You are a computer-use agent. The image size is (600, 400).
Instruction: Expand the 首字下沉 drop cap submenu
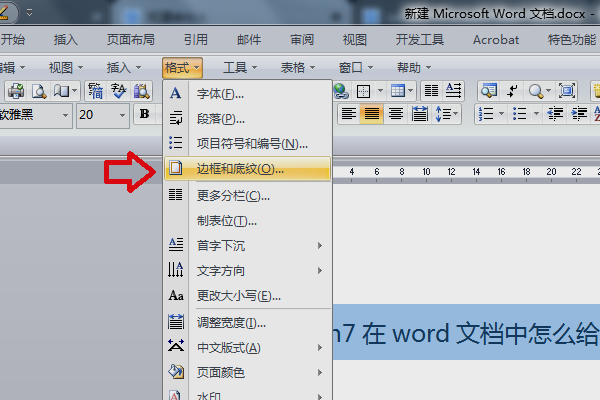247,245
